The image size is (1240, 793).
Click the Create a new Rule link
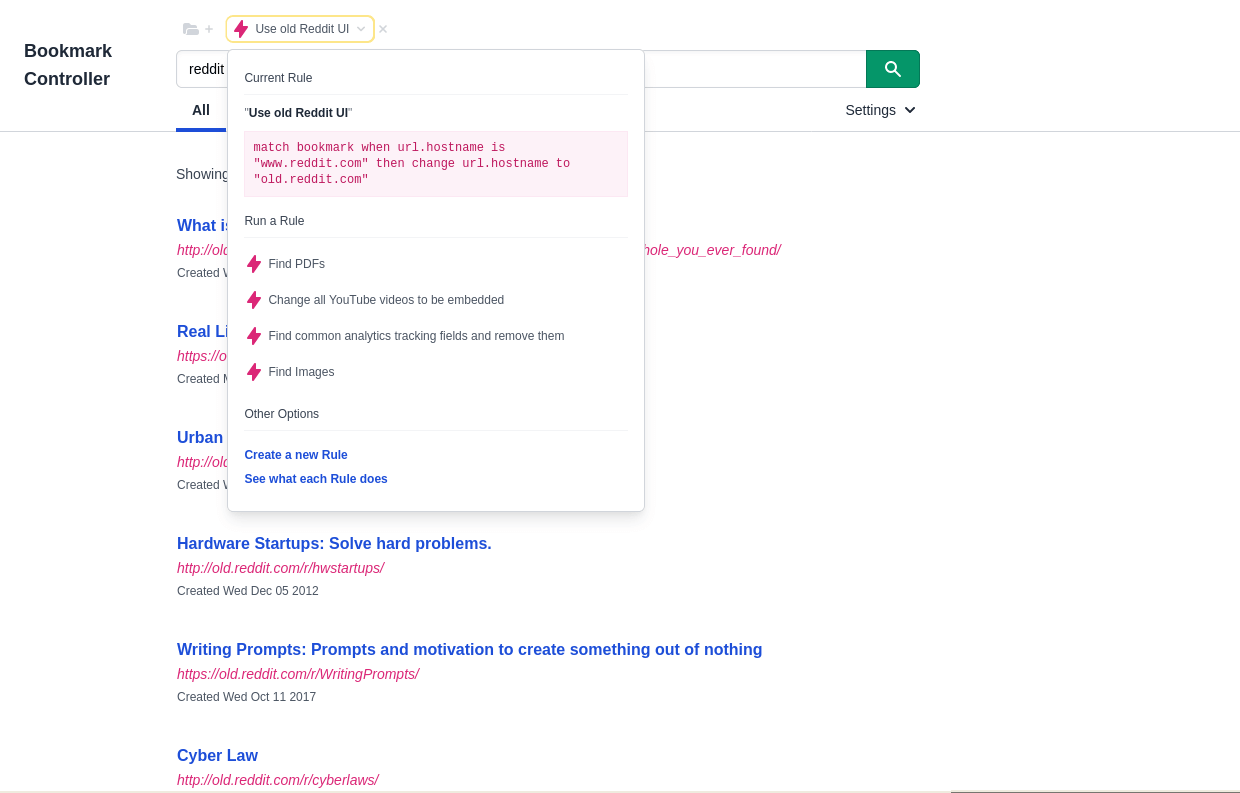click(296, 455)
